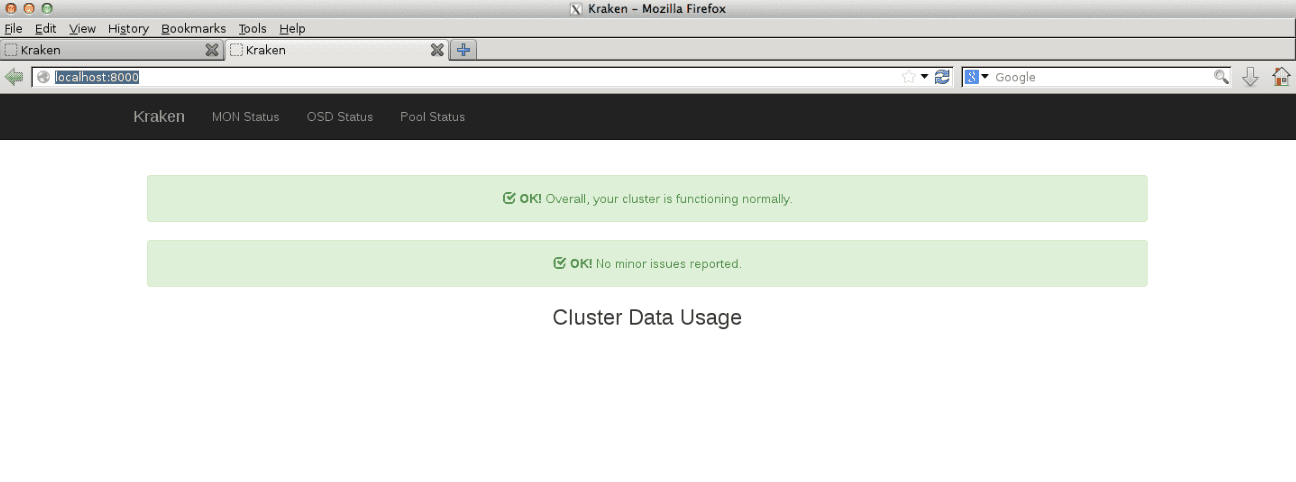Close the second Kraken tab
This screenshot has height=482, width=1296.
pos(437,50)
